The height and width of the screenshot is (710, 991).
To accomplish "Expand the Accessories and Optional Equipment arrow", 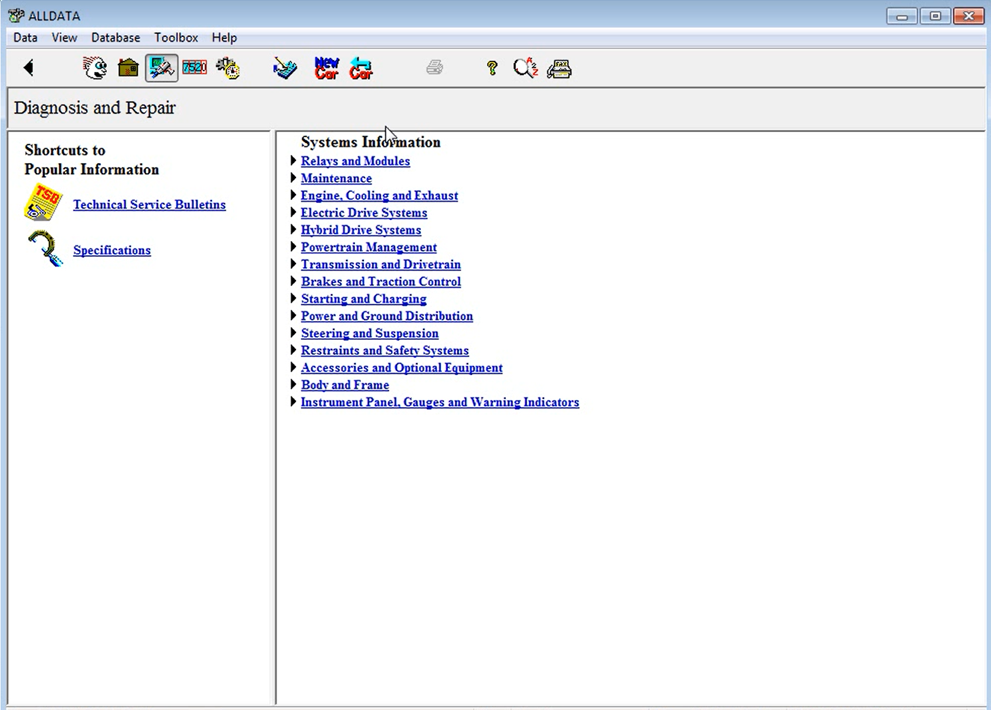I will click(293, 367).
